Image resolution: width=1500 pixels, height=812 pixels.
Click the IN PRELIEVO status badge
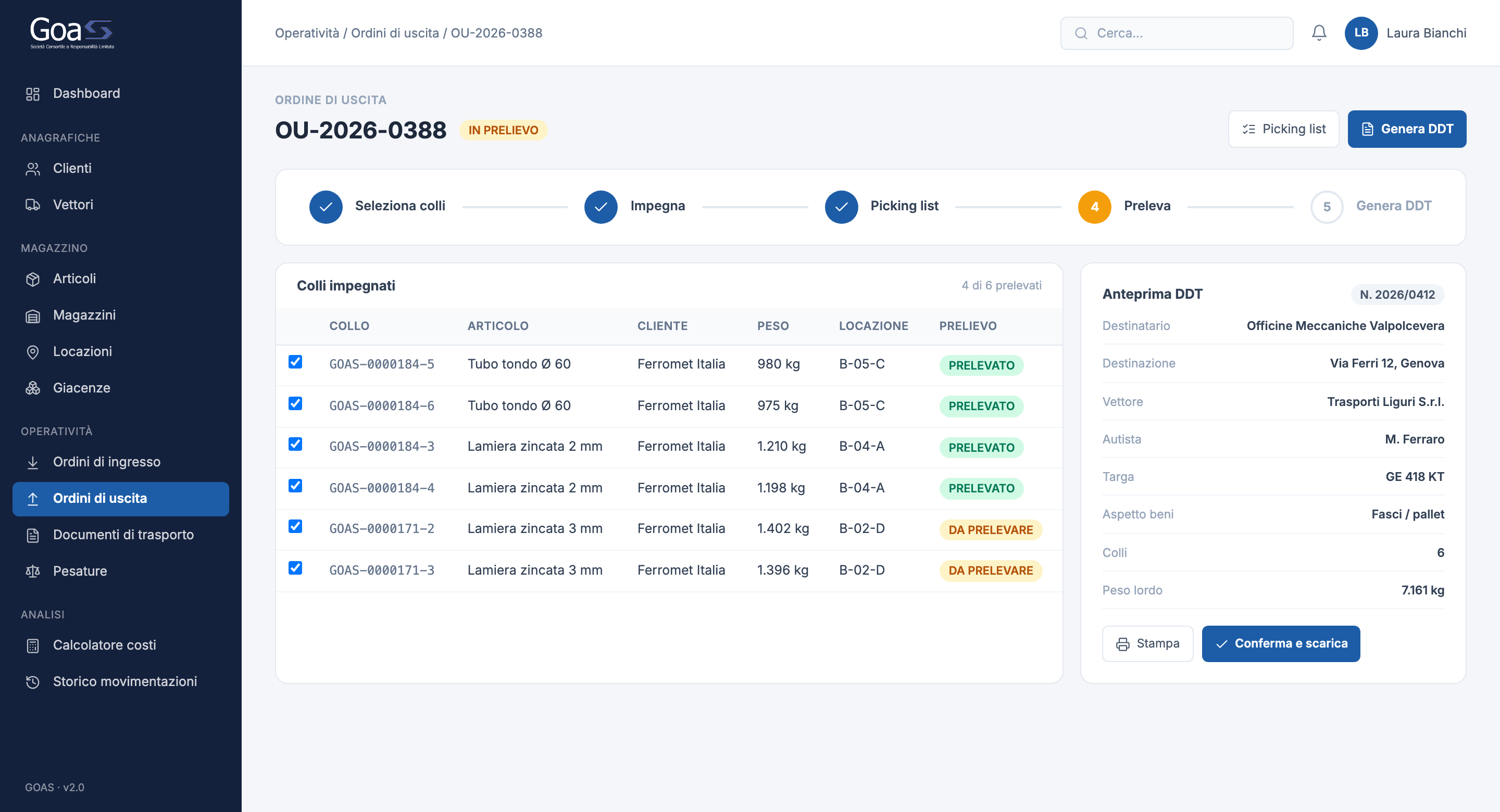pos(503,130)
